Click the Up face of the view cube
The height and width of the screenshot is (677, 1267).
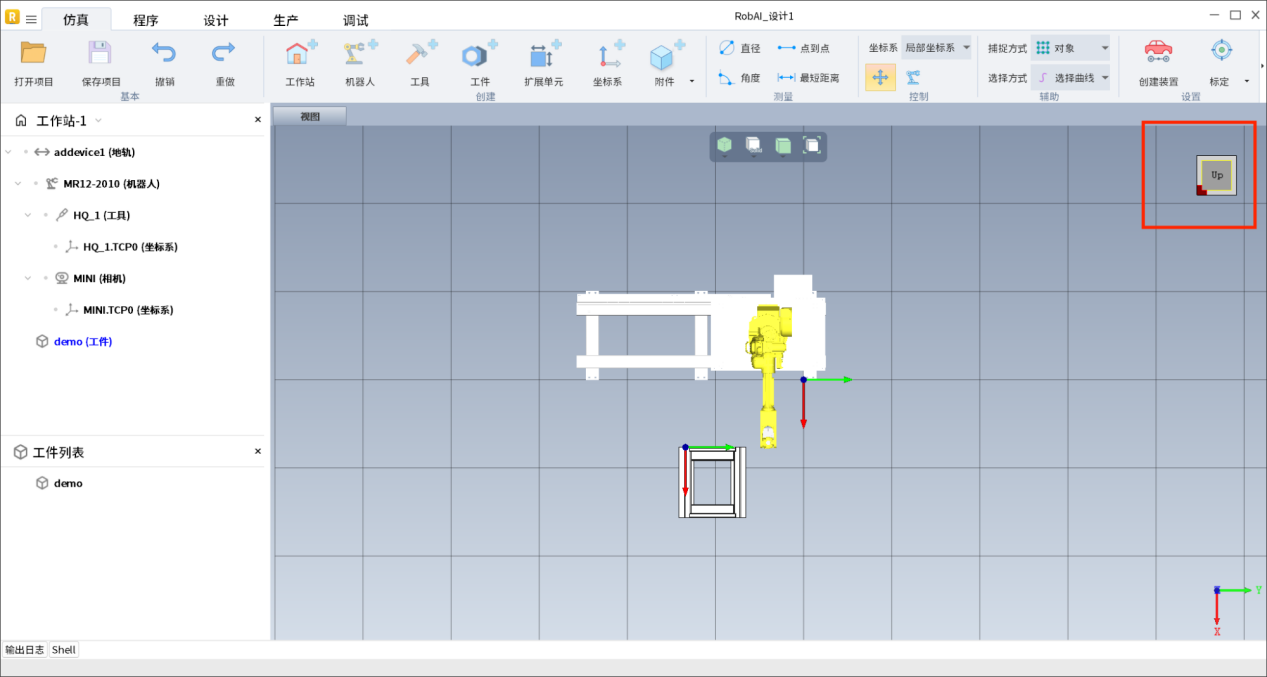coord(1217,175)
